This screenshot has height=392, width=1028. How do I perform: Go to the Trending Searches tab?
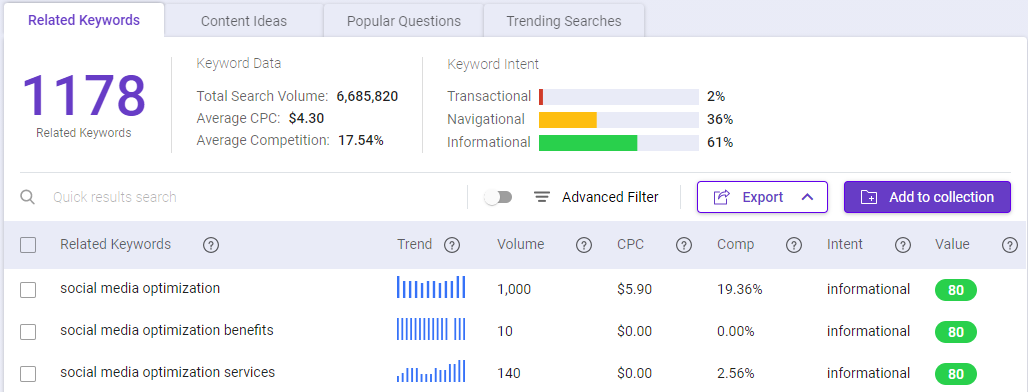click(564, 21)
